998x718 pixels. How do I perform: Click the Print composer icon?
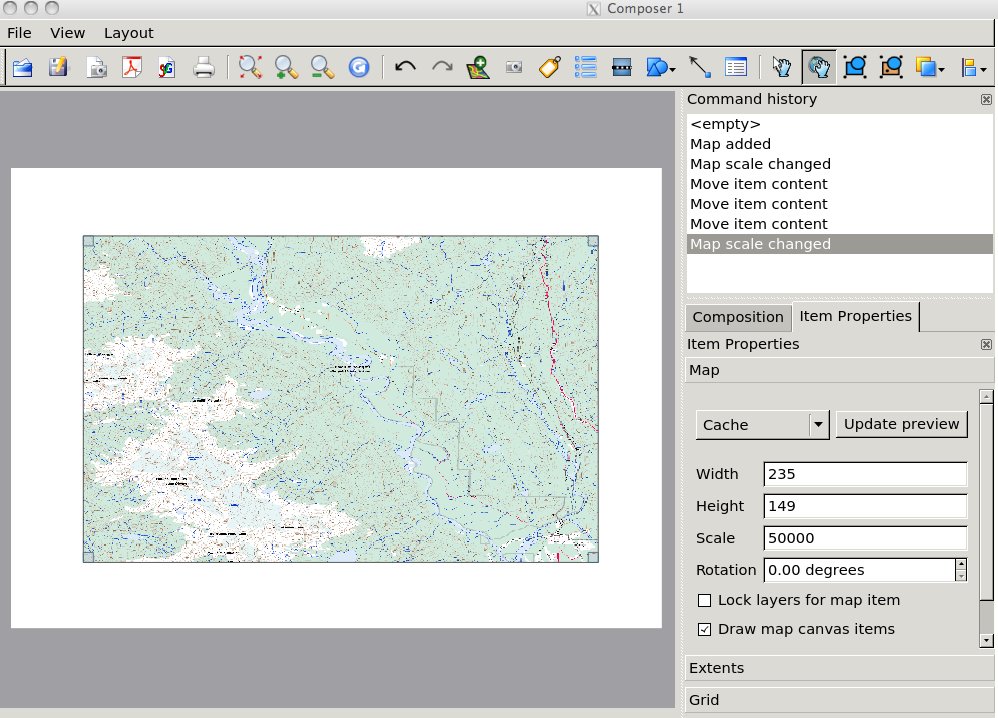[204, 67]
